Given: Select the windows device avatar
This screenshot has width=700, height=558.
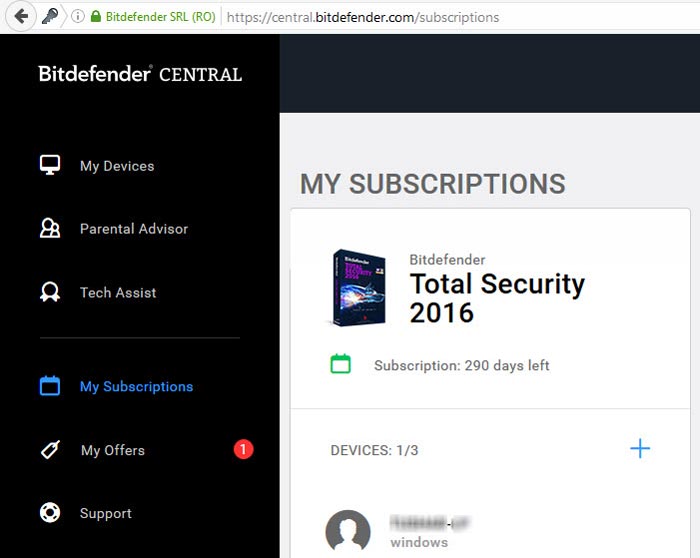Looking at the screenshot, I should [348, 532].
